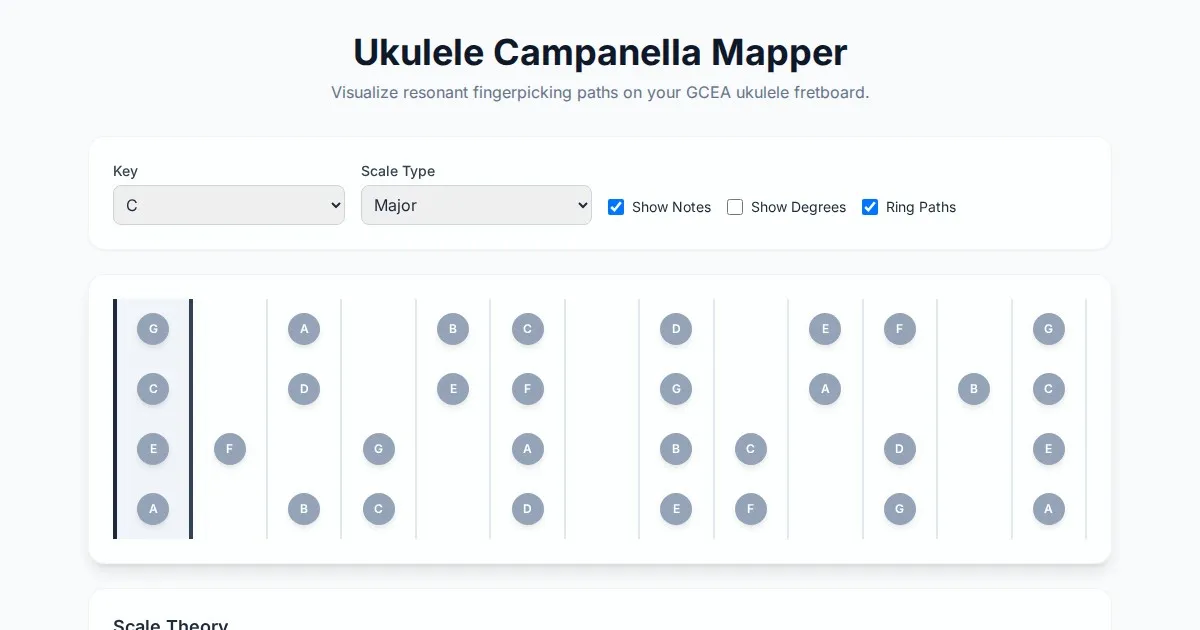Expand the Scale Type dropdown

coord(476,205)
